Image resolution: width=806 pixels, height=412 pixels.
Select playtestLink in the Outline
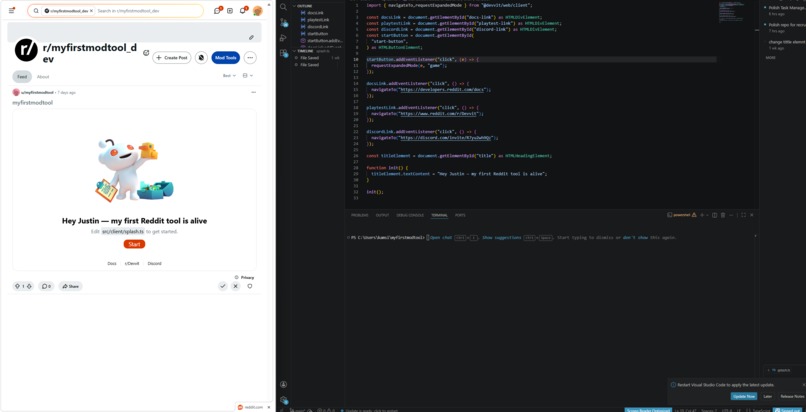318,20
